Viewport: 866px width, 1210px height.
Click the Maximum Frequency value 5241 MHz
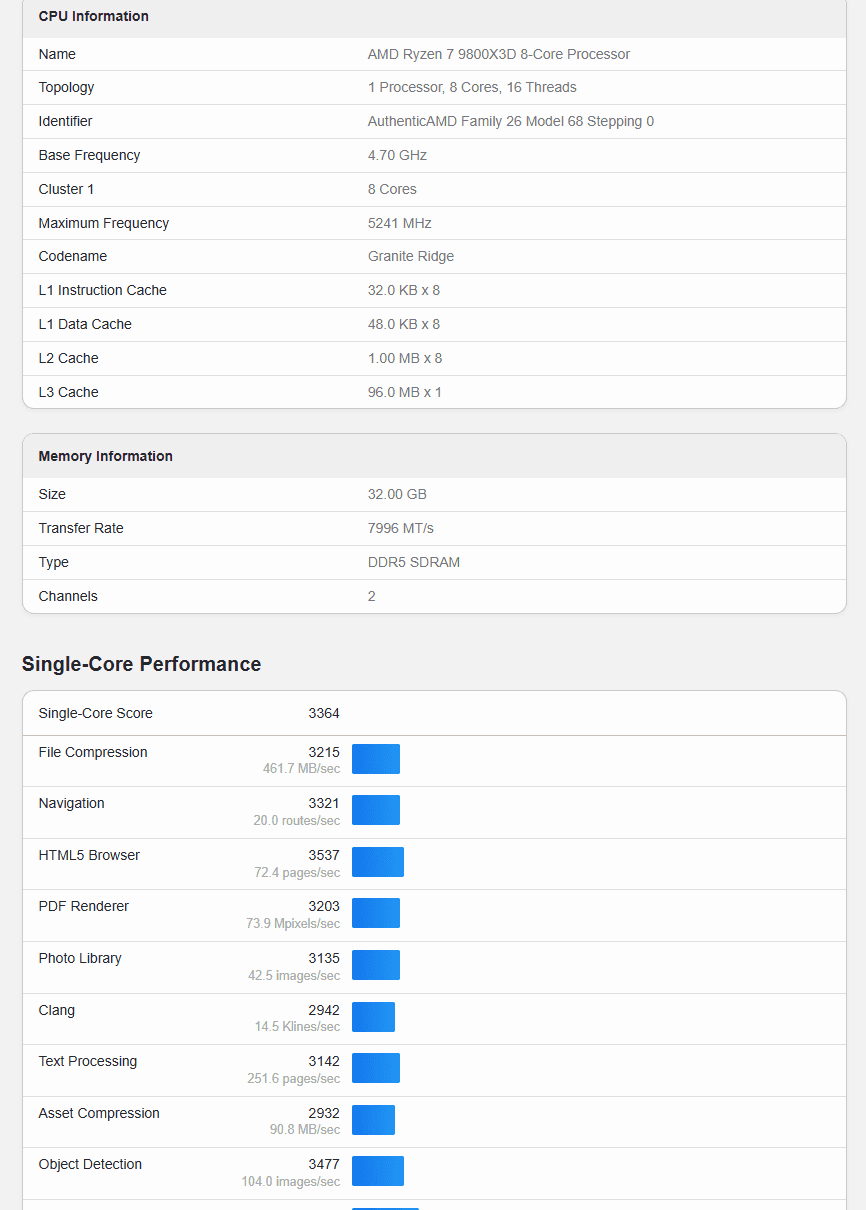(400, 223)
